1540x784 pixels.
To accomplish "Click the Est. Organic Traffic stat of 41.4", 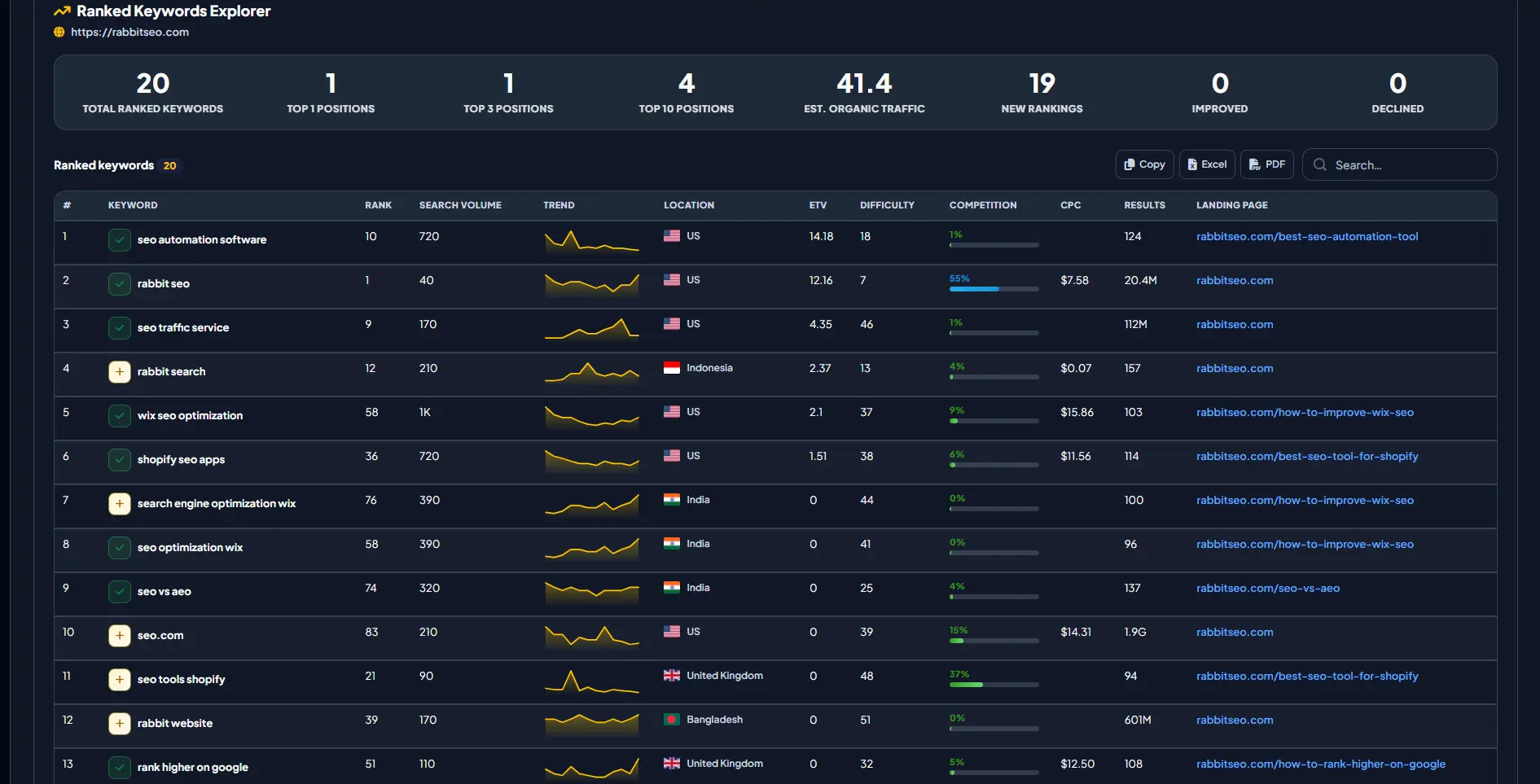I will [864, 92].
